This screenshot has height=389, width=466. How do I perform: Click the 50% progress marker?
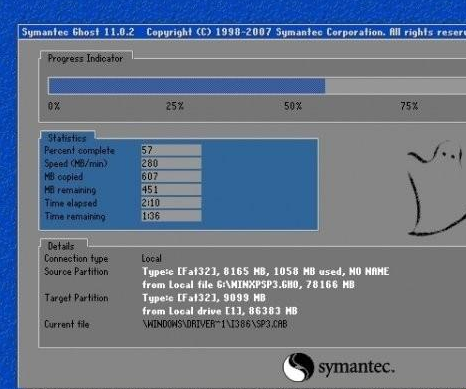pyautogui.click(x=293, y=106)
